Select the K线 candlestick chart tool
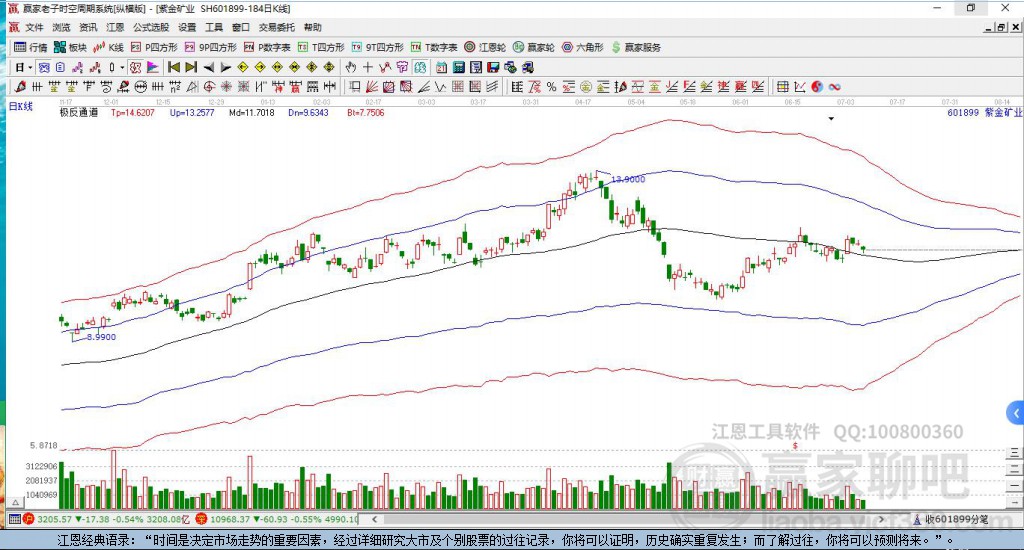 (108, 47)
